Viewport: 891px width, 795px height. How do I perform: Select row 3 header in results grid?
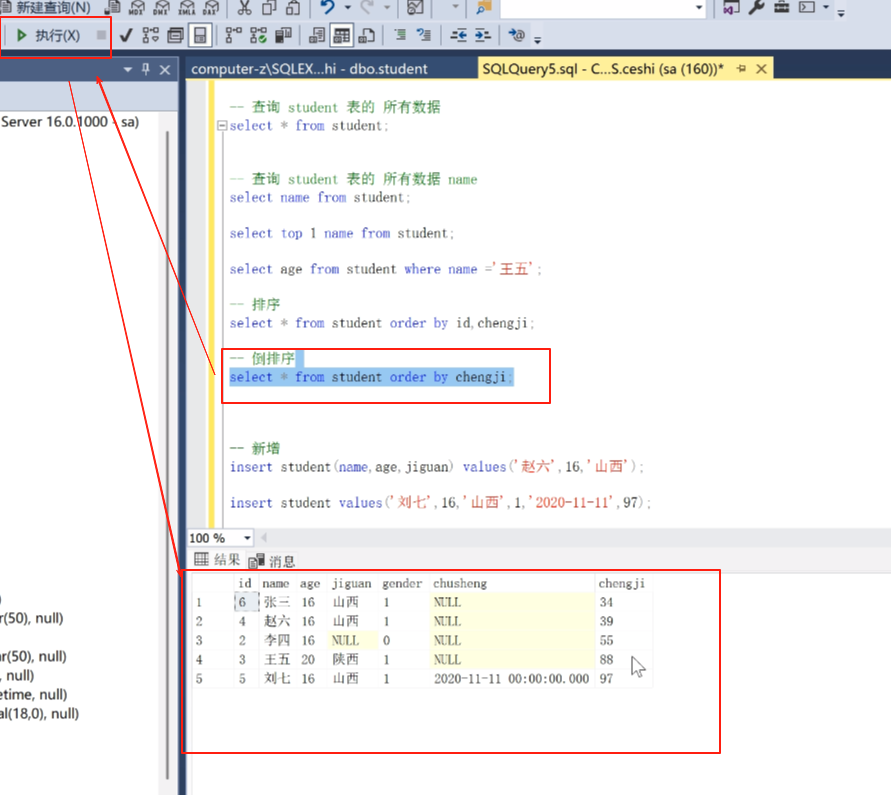point(213,640)
